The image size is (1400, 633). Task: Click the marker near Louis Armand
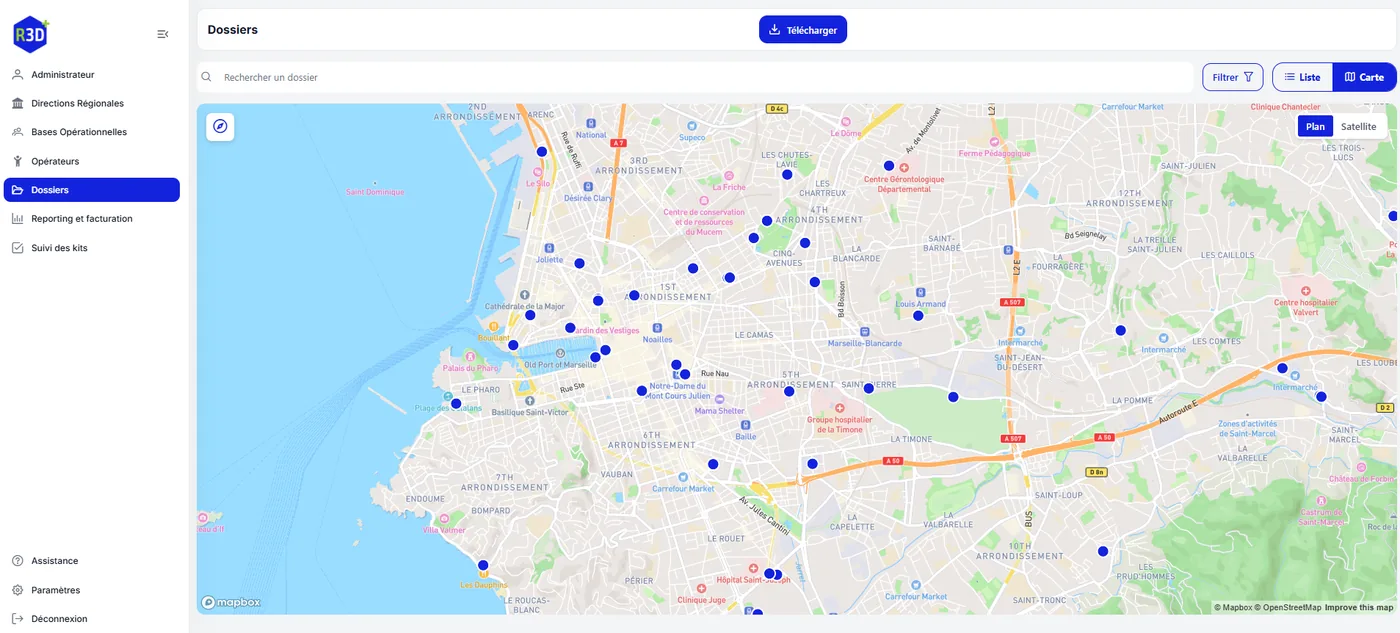[918, 316]
